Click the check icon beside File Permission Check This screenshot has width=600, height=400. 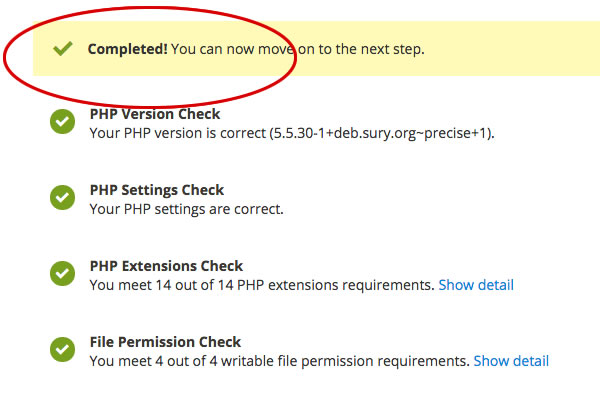click(63, 350)
